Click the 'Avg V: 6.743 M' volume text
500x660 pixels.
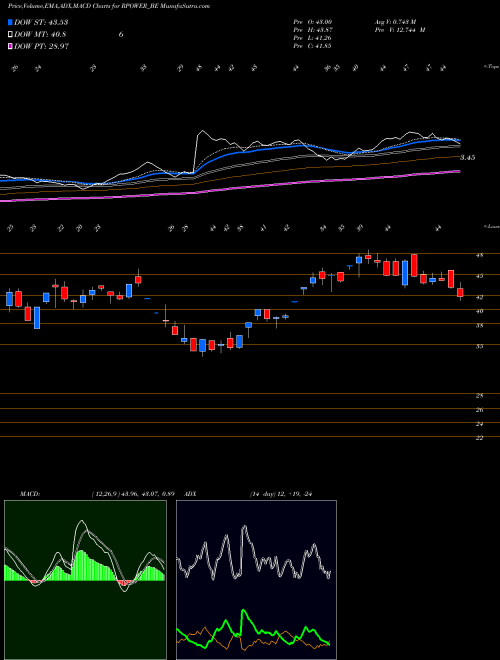395,21
